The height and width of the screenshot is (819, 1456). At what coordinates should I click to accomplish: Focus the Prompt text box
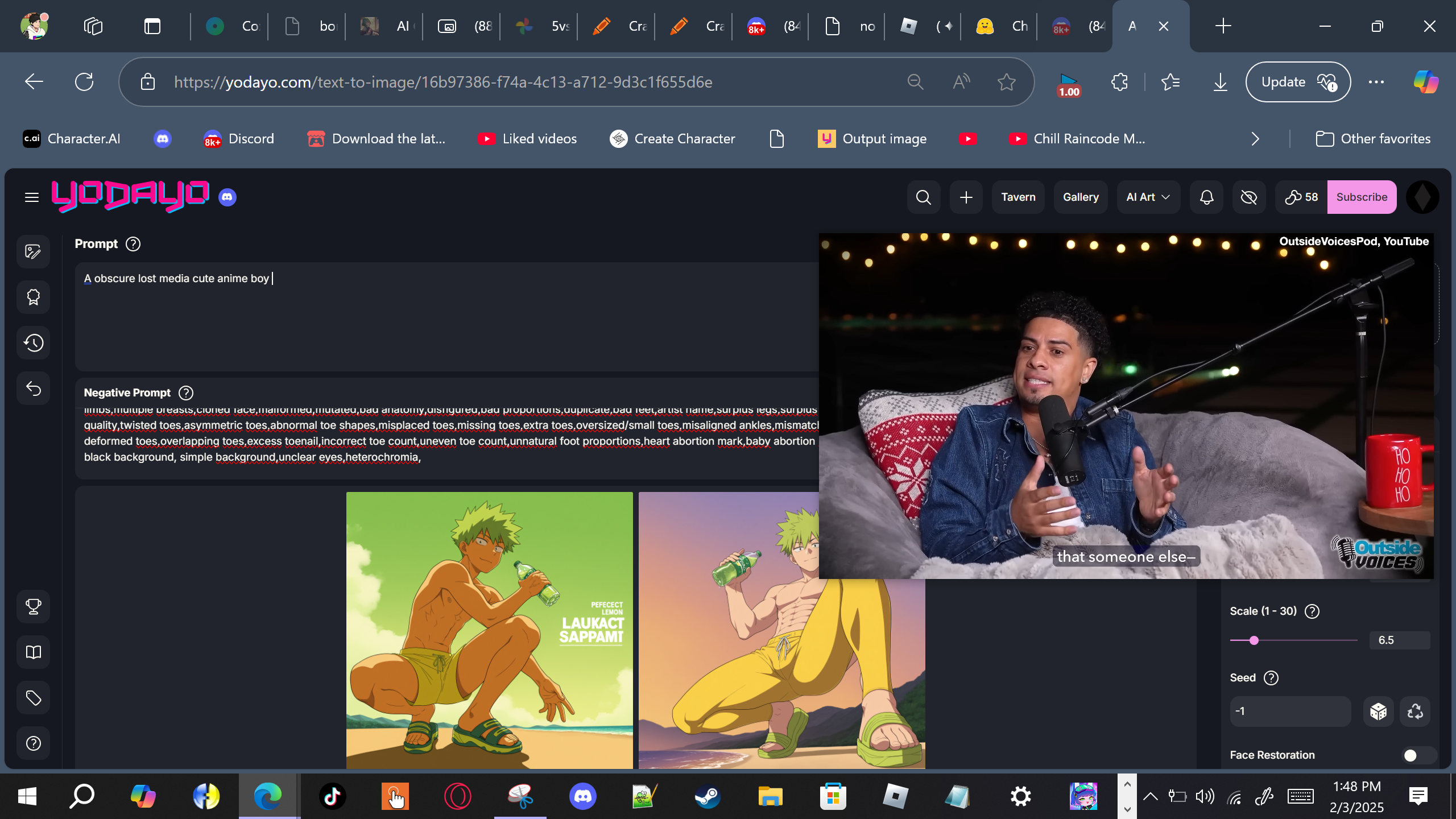pyautogui.click(x=447, y=316)
